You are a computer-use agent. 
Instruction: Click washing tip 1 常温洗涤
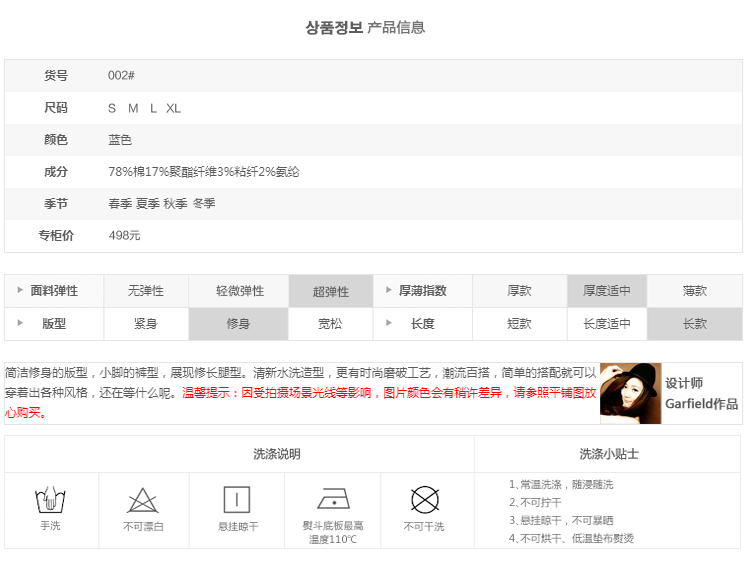coord(561,485)
